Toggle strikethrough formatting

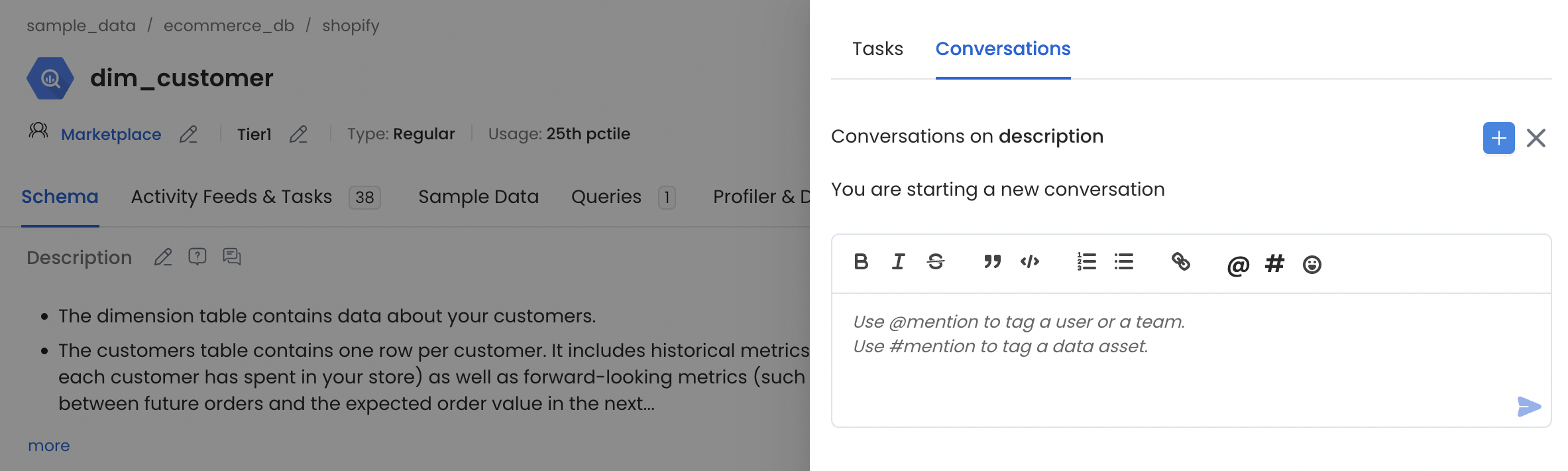(936, 263)
